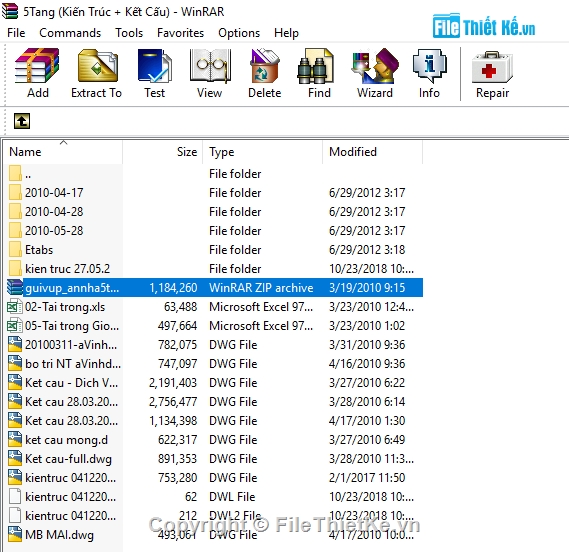The image size is (569, 552).
Task: Select the 2010-04-28 folder icon
Action: tap(15, 212)
